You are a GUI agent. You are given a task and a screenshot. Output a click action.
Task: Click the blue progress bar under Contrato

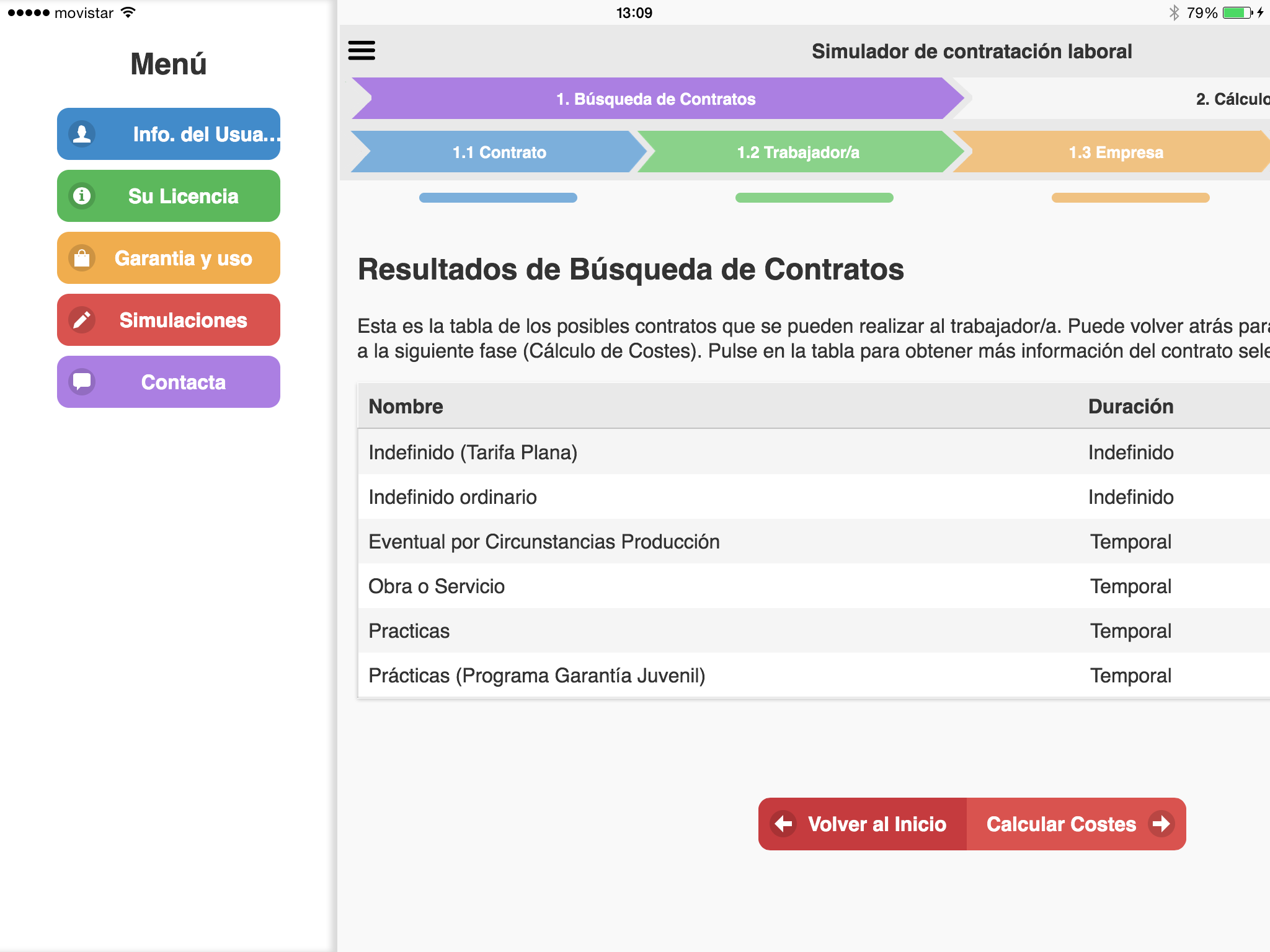(498, 198)
